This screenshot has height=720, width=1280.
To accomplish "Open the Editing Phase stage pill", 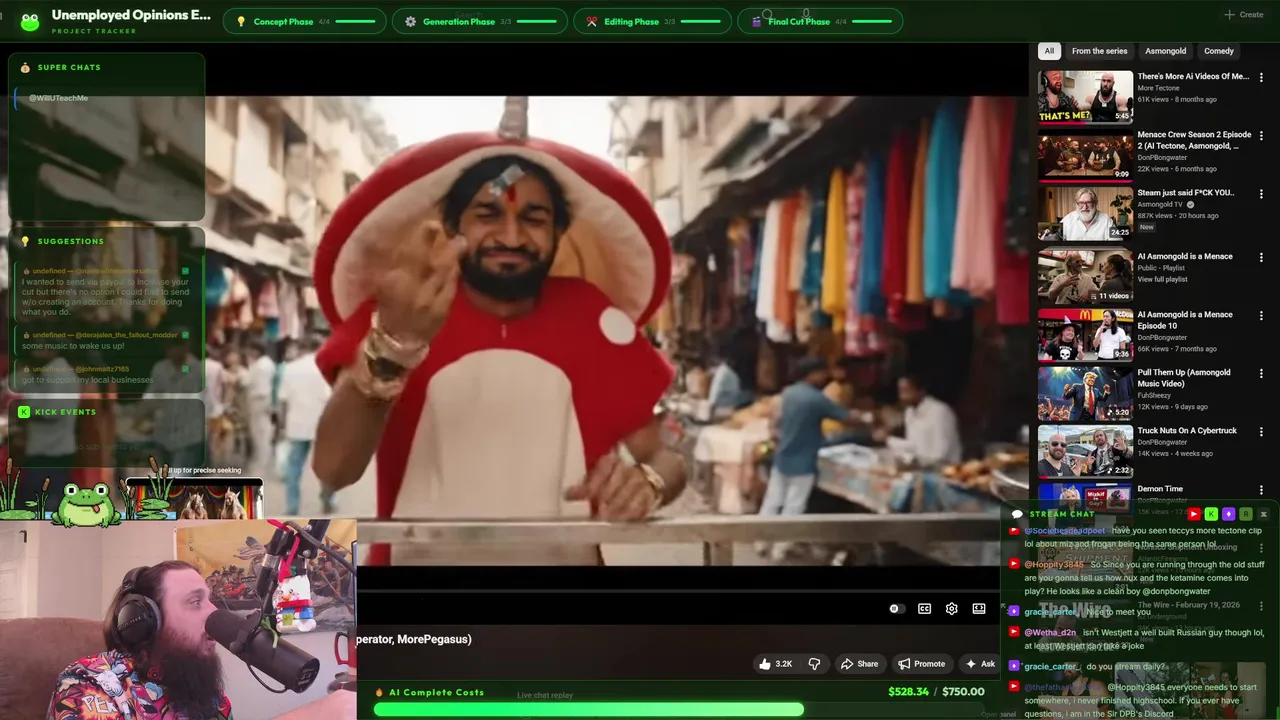I will click(x=652, y=21).
